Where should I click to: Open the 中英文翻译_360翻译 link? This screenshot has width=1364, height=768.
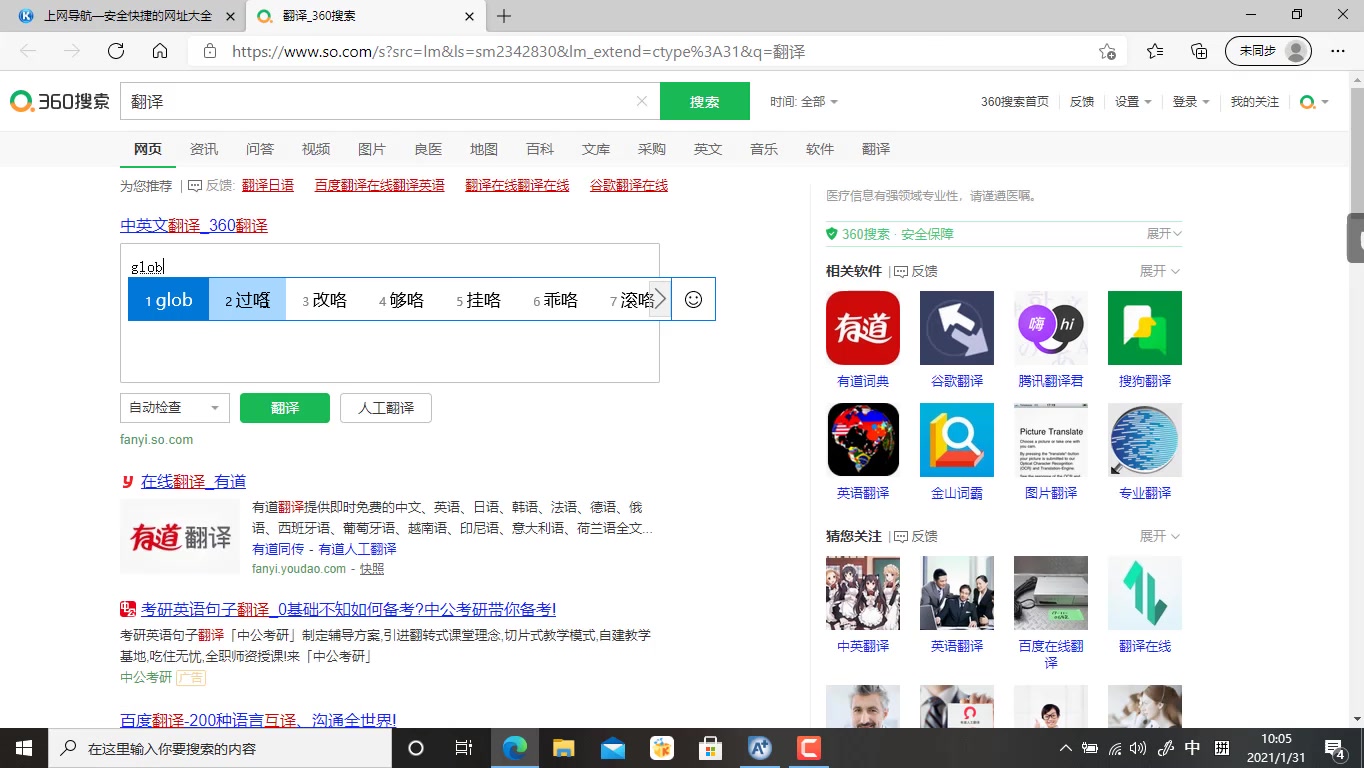(x=194, y=225)
